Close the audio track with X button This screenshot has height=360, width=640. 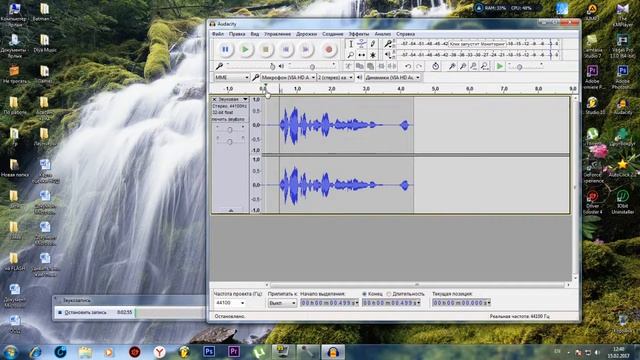pos(214,99)
